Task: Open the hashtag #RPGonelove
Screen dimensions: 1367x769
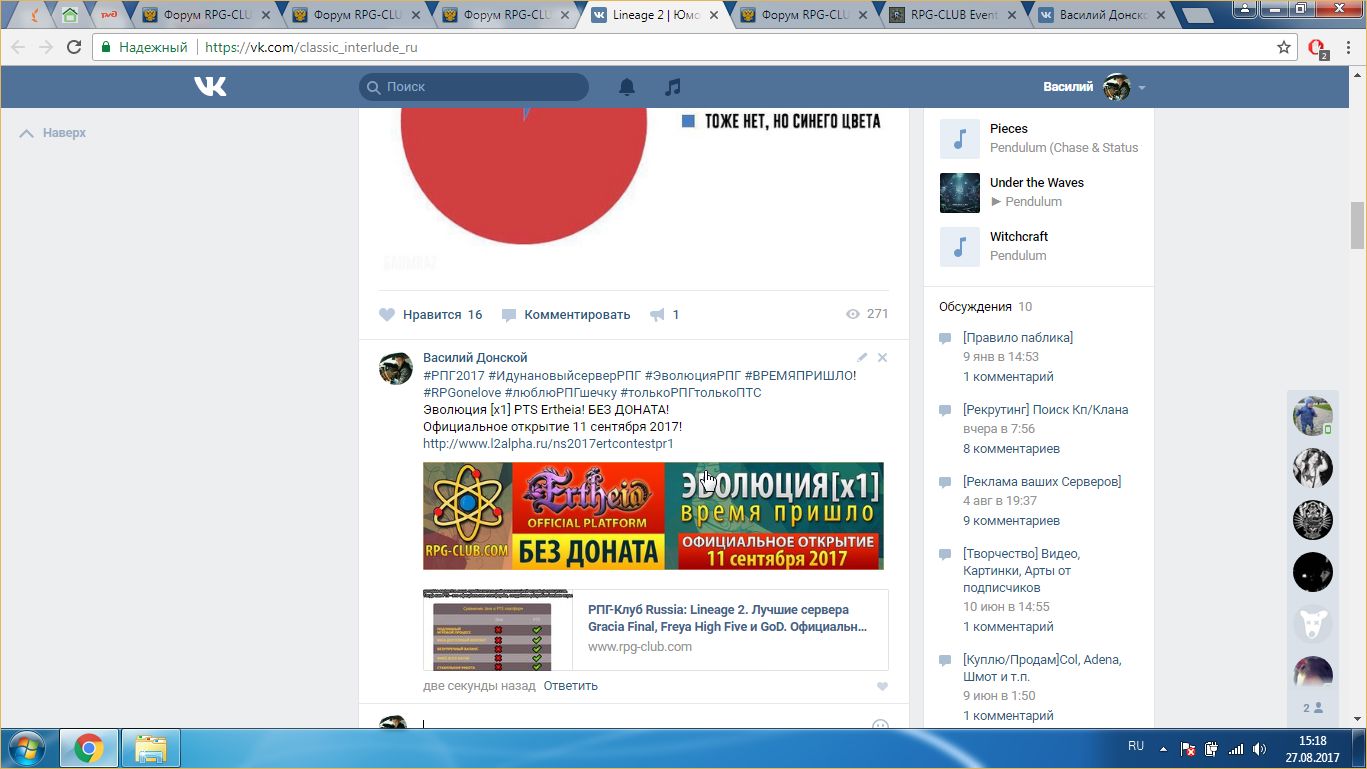Action: pyautogui.click(x=462, y=393)
